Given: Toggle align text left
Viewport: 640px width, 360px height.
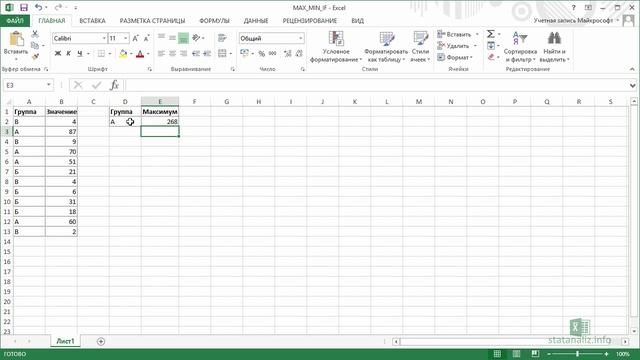Looking at the screenshot, I should click(x=162, y=53).
